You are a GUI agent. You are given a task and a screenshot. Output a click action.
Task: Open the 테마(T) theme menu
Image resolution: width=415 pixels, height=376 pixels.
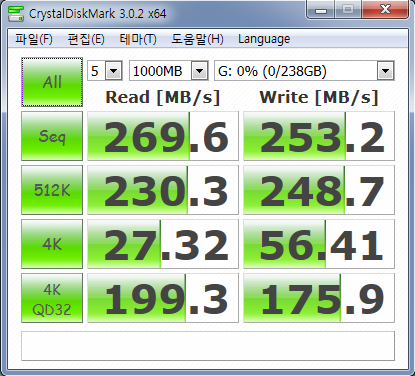[x=138, y=39]
